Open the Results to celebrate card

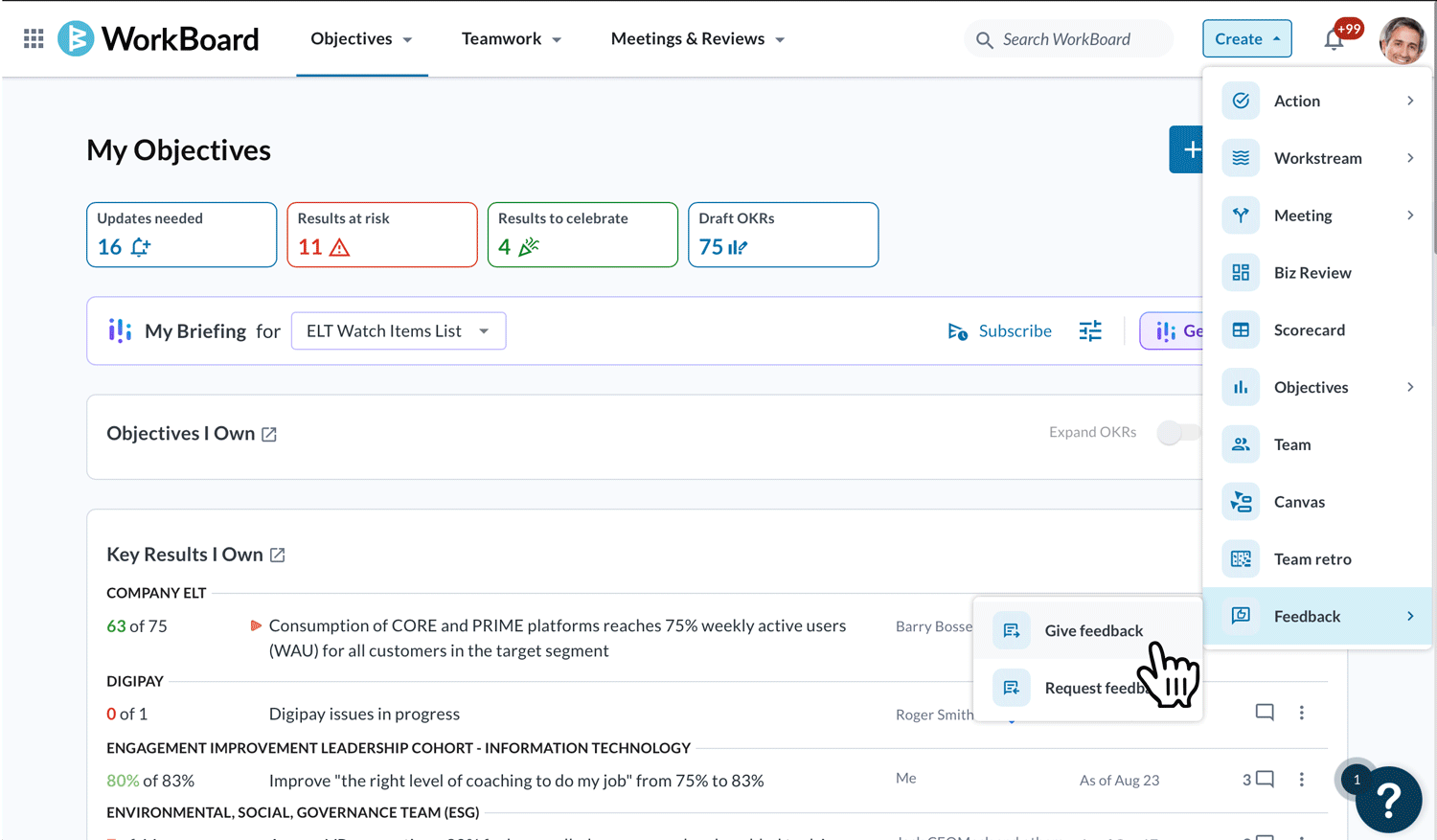point(582,235)
